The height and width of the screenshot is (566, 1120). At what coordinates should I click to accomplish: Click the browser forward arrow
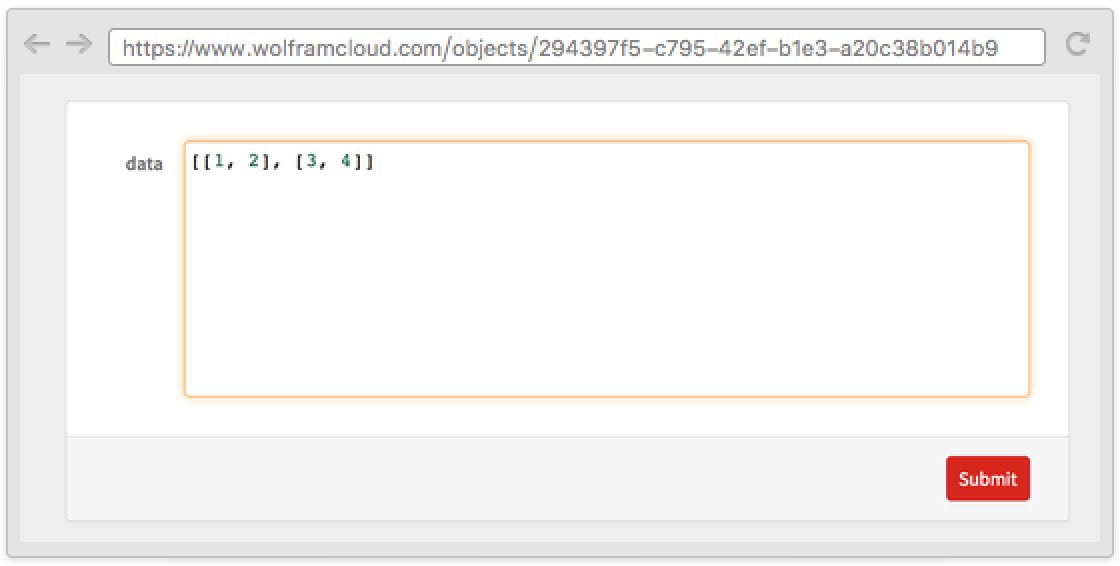point(79,45)
